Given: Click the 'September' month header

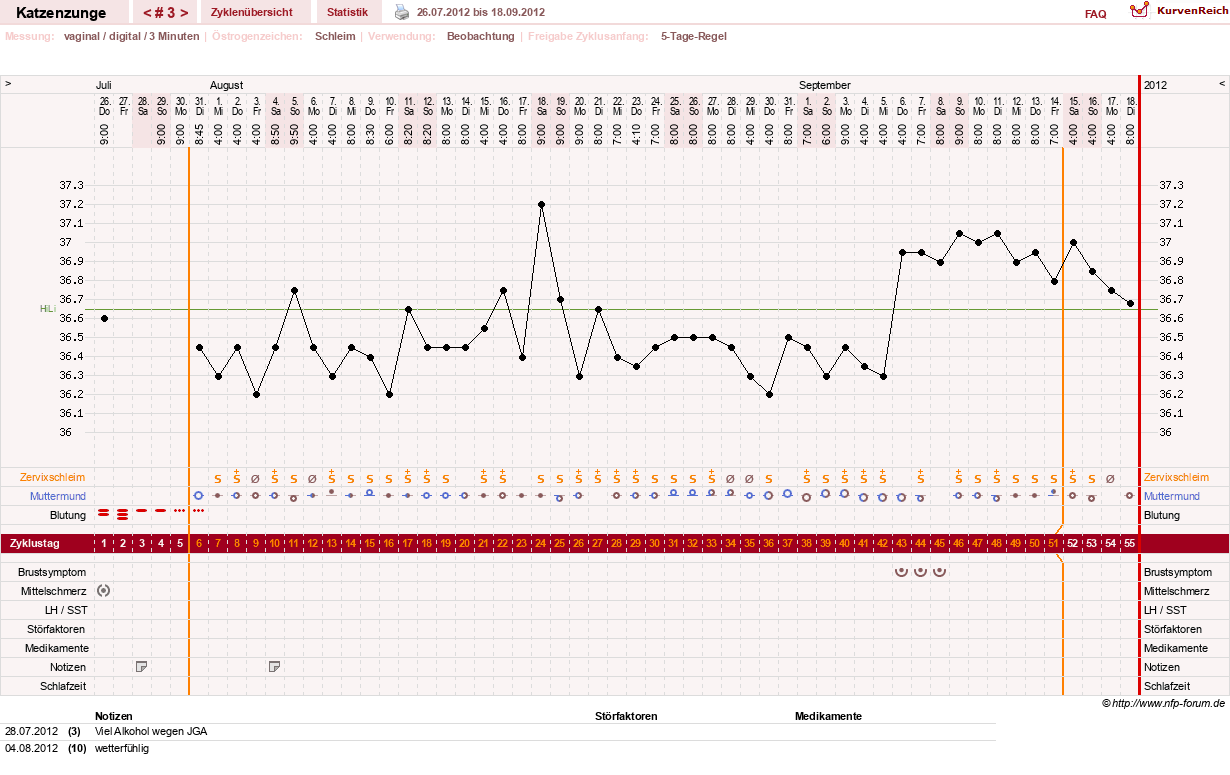Looking at the screenshot, I should 825,85.
